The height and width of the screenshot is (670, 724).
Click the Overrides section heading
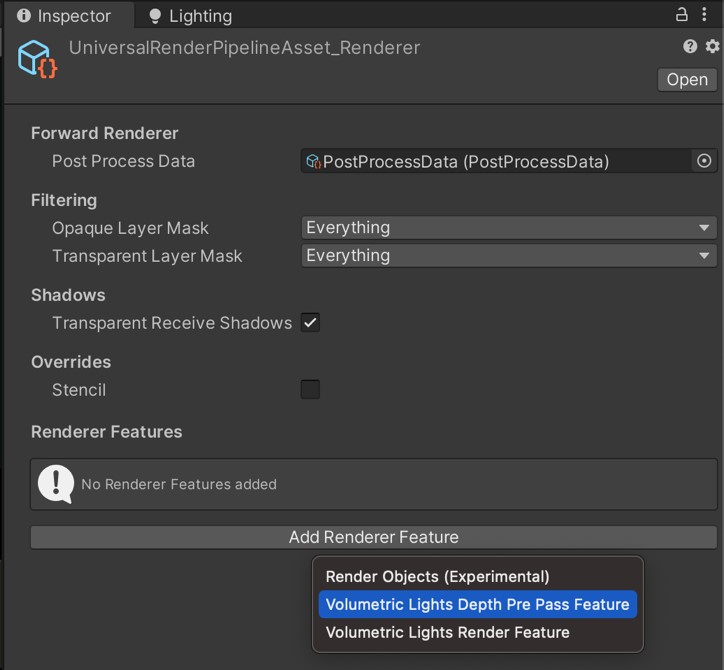point(71,362)
